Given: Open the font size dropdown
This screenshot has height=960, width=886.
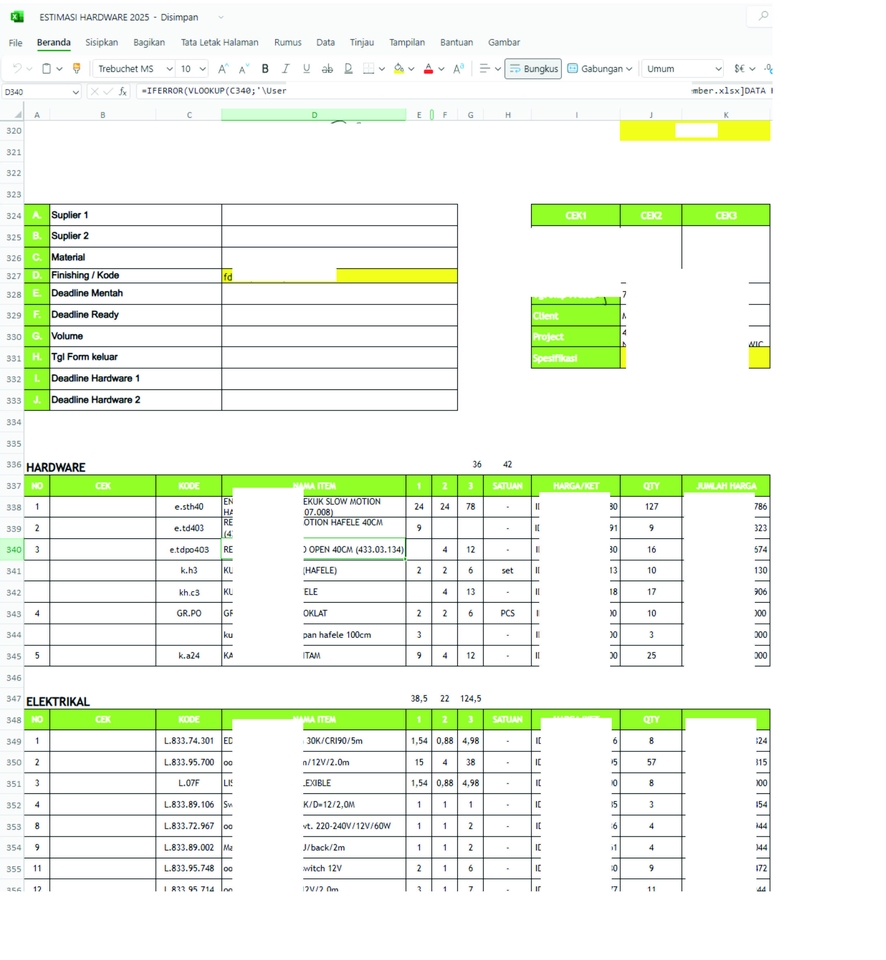Looking at the screenshot, I should (190, 69).
